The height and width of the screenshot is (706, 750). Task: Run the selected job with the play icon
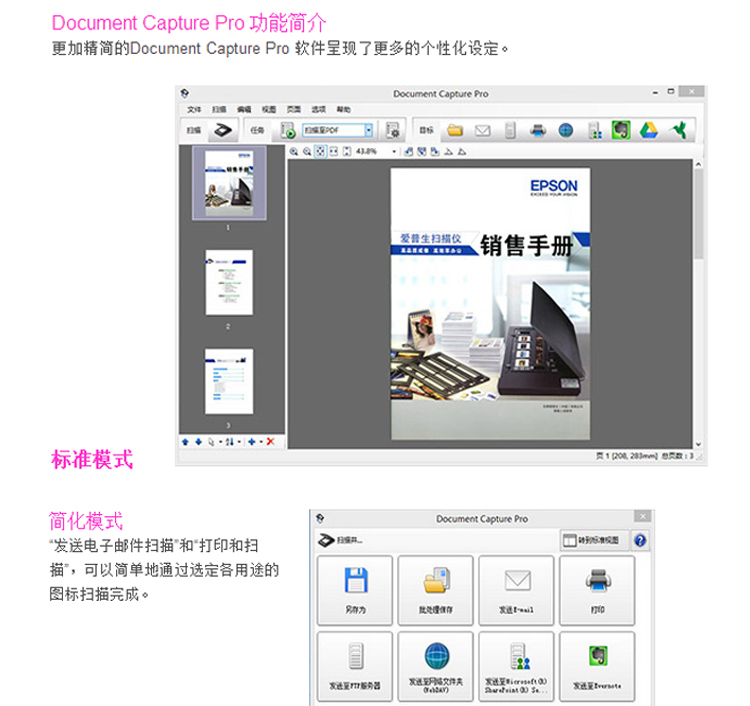[288, 130]
